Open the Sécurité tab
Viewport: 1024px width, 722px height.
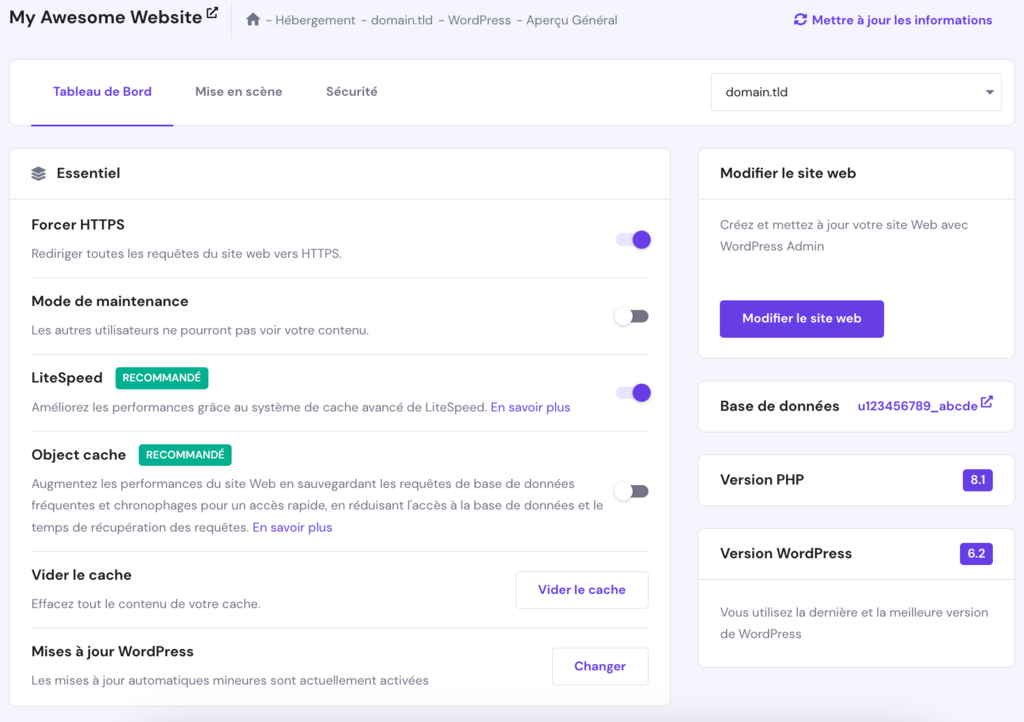349,91
